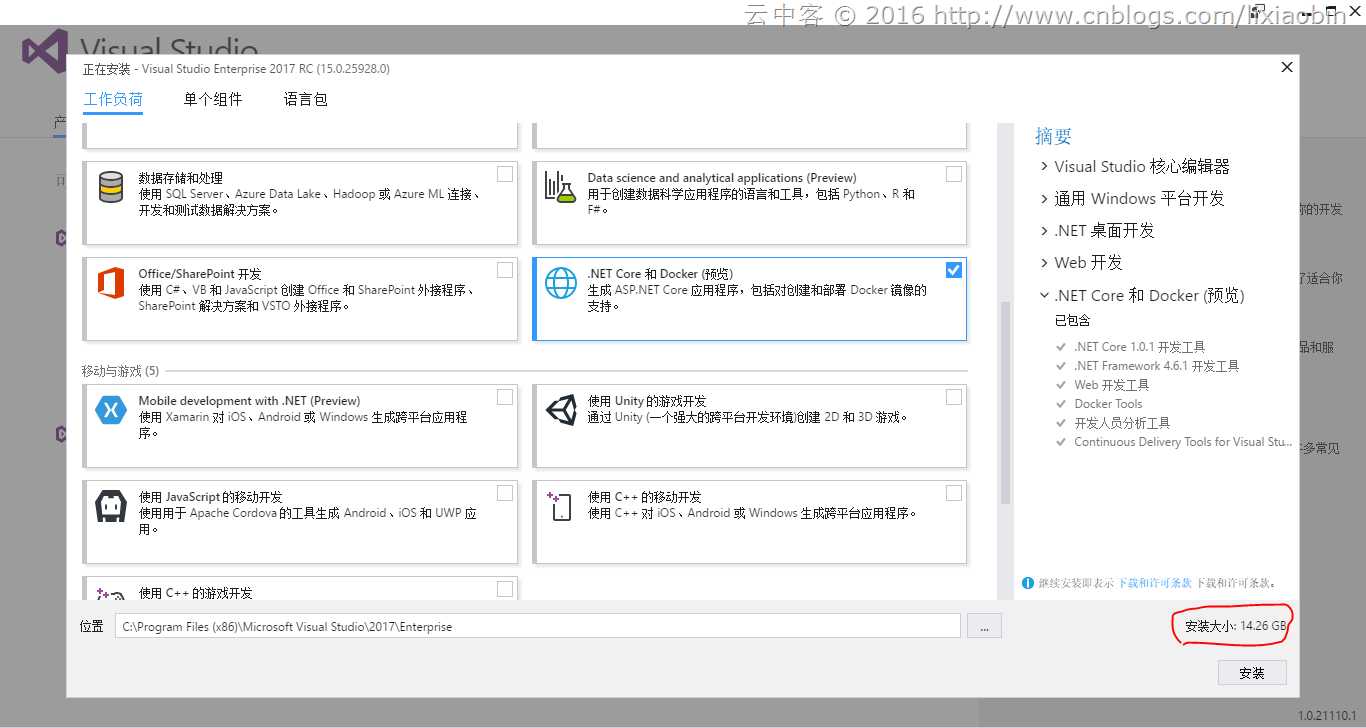The width and height of the screenshot is (1366, 728).
Task: Click the Cordova robot icon for JavaScript 移动开发
Action: coord(109,506)
